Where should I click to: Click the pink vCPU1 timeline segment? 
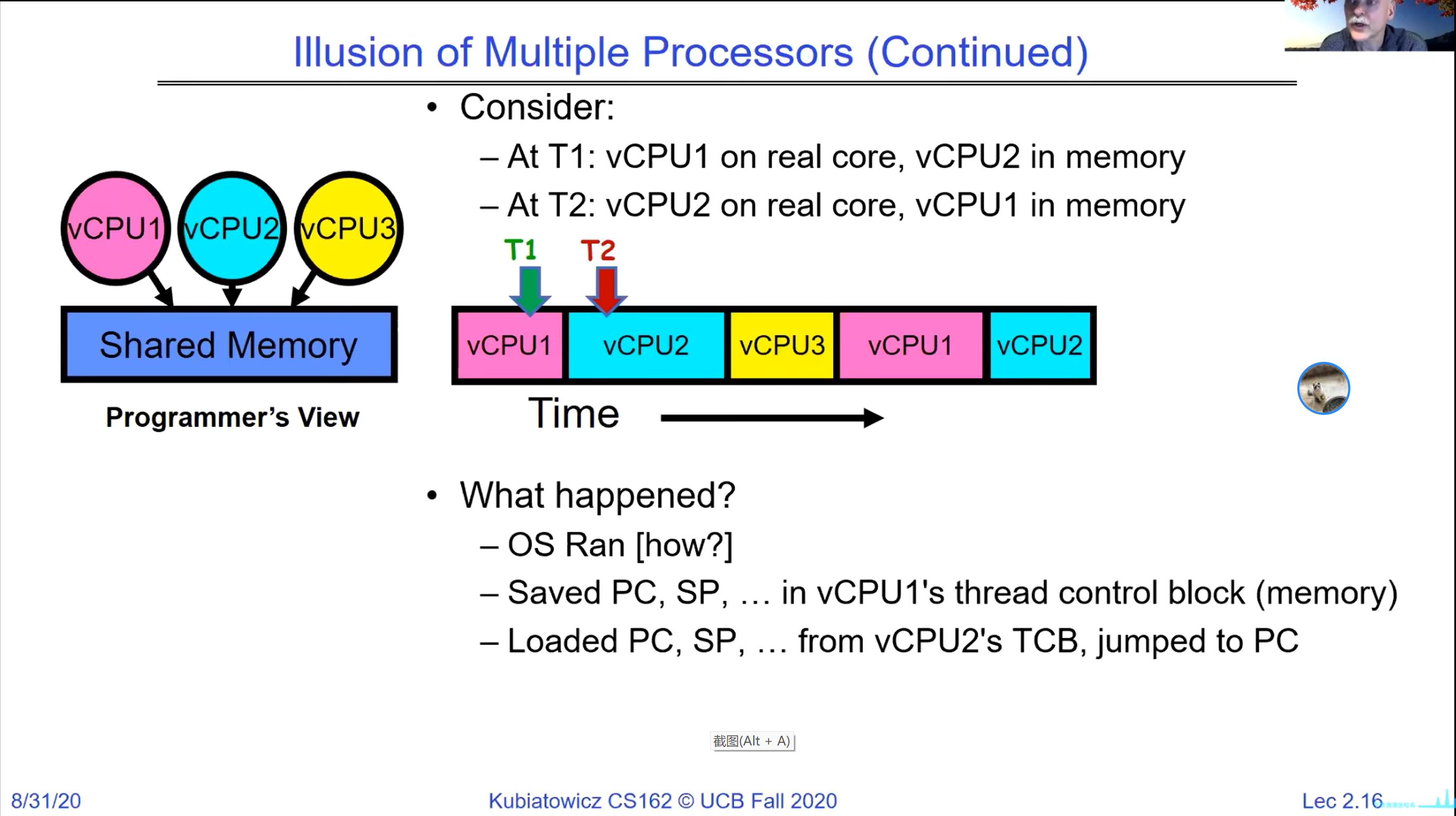pyautogui.click(x=510, y=345)
